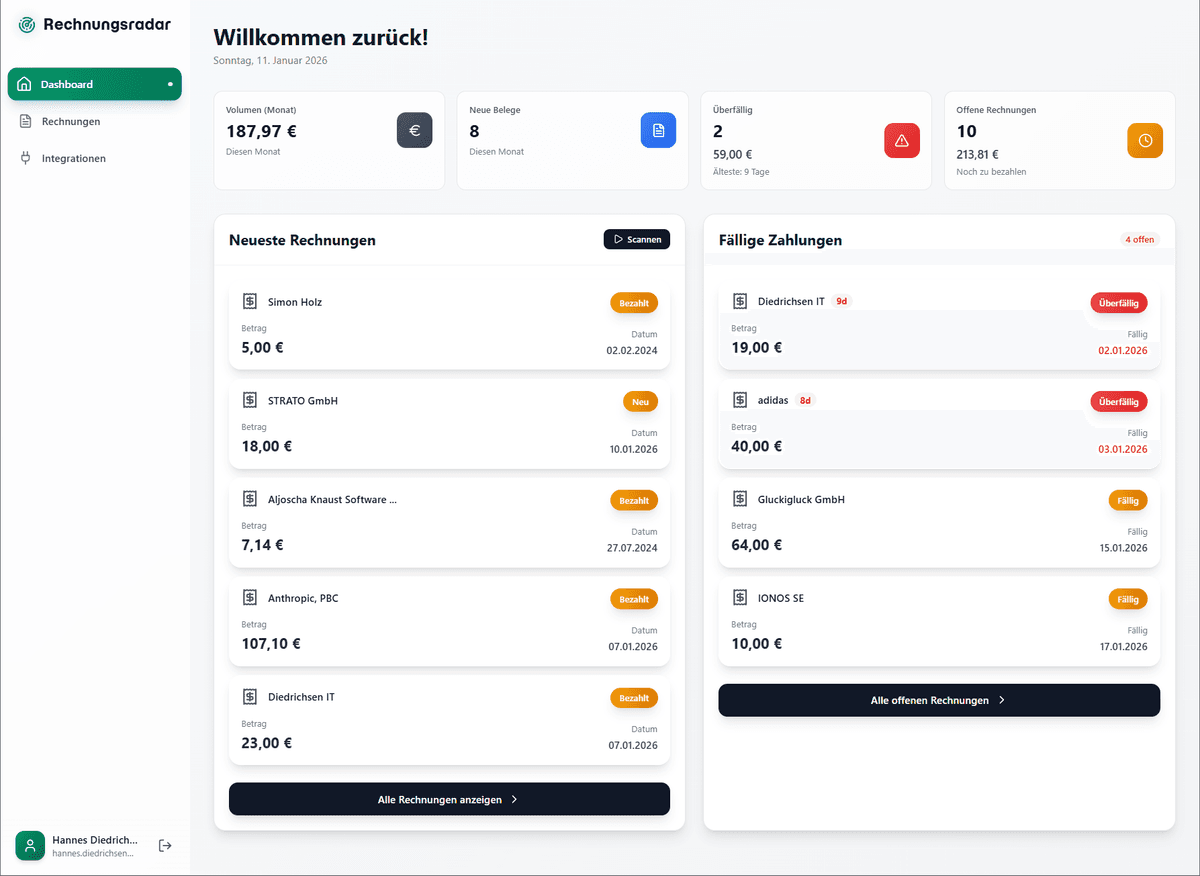Click the euro icon in Volumen card
The height and width of the screenshot is (876, 1200).
coord(414,131)
